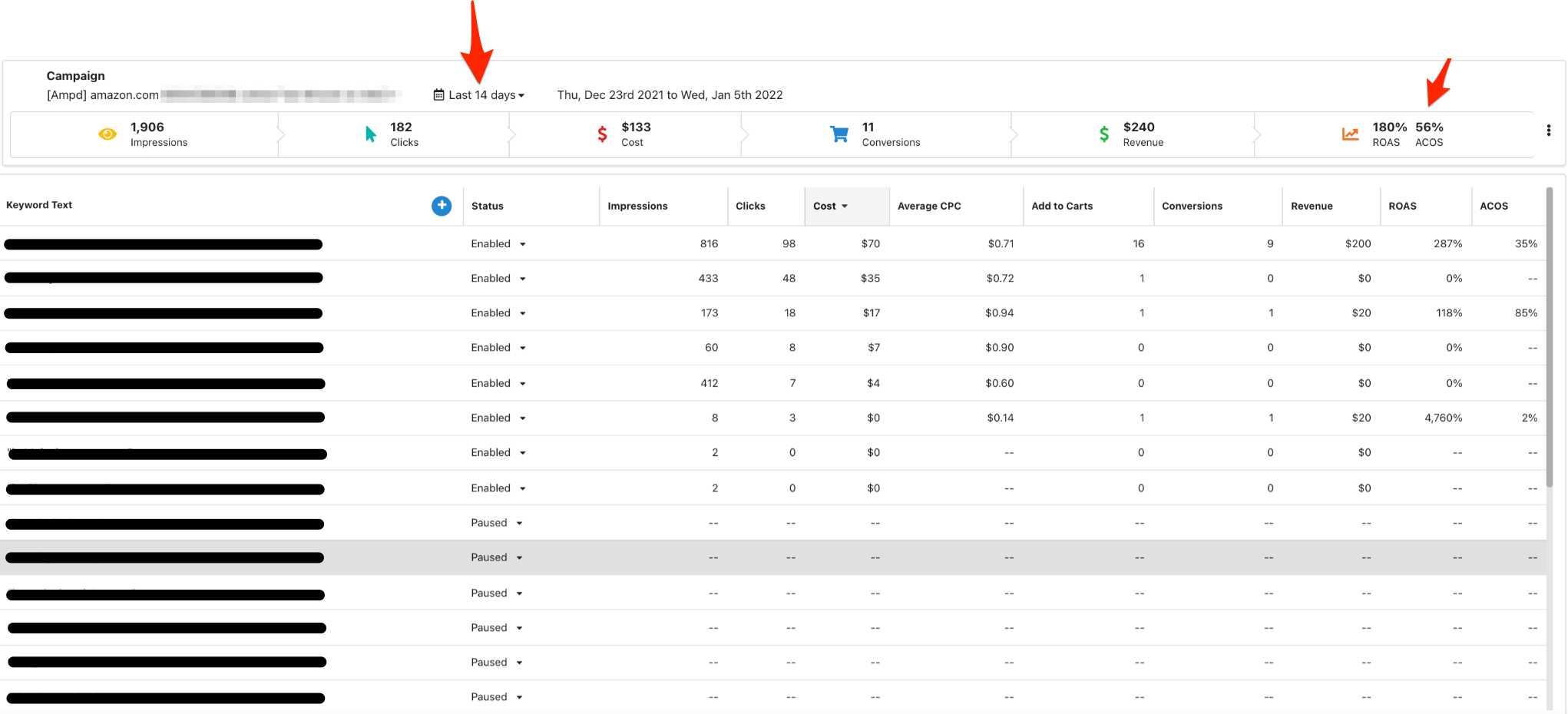Open Status dropdown for the 433 impressions row
Screen dimensions: 1568x714
pyautogui.click(x=498, y=279)
